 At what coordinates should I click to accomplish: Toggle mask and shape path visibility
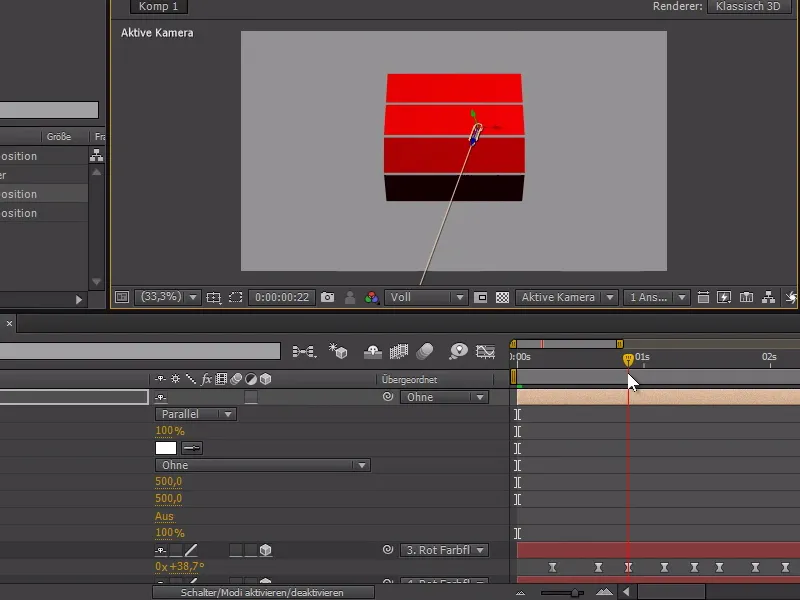point(235,297)
